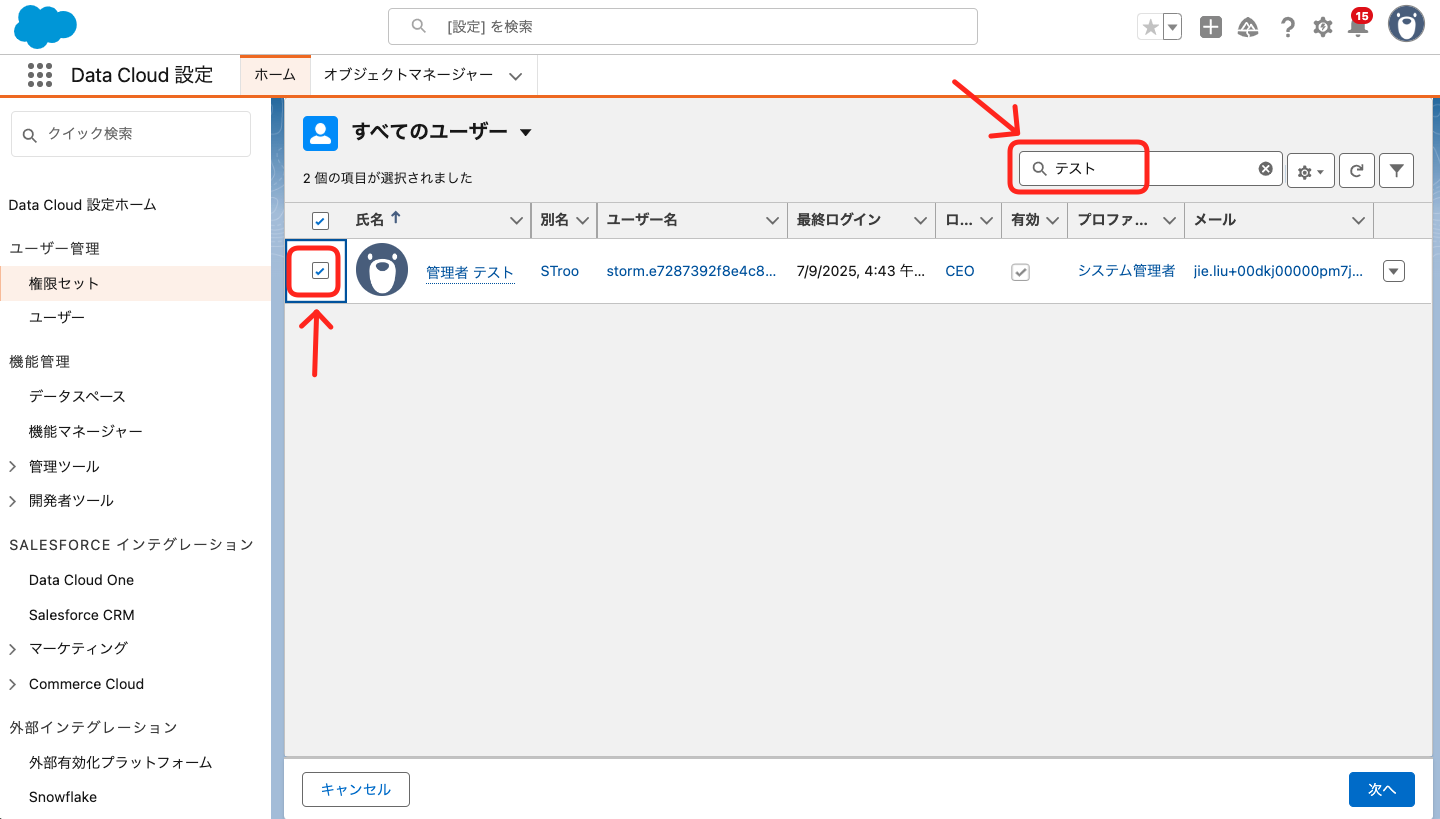
Task: Open notifications bell icon
Action: pos(1358,27)
